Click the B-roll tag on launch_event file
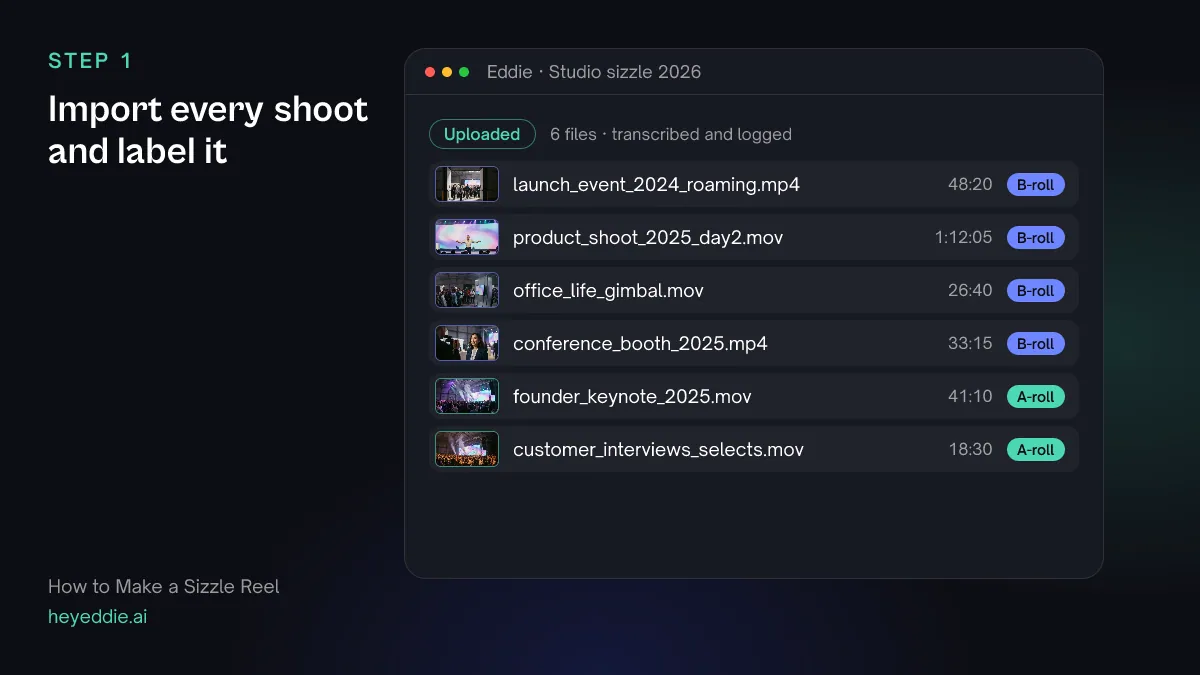The width and height of the screenshot is (1200, 675). pos(1035,184)
